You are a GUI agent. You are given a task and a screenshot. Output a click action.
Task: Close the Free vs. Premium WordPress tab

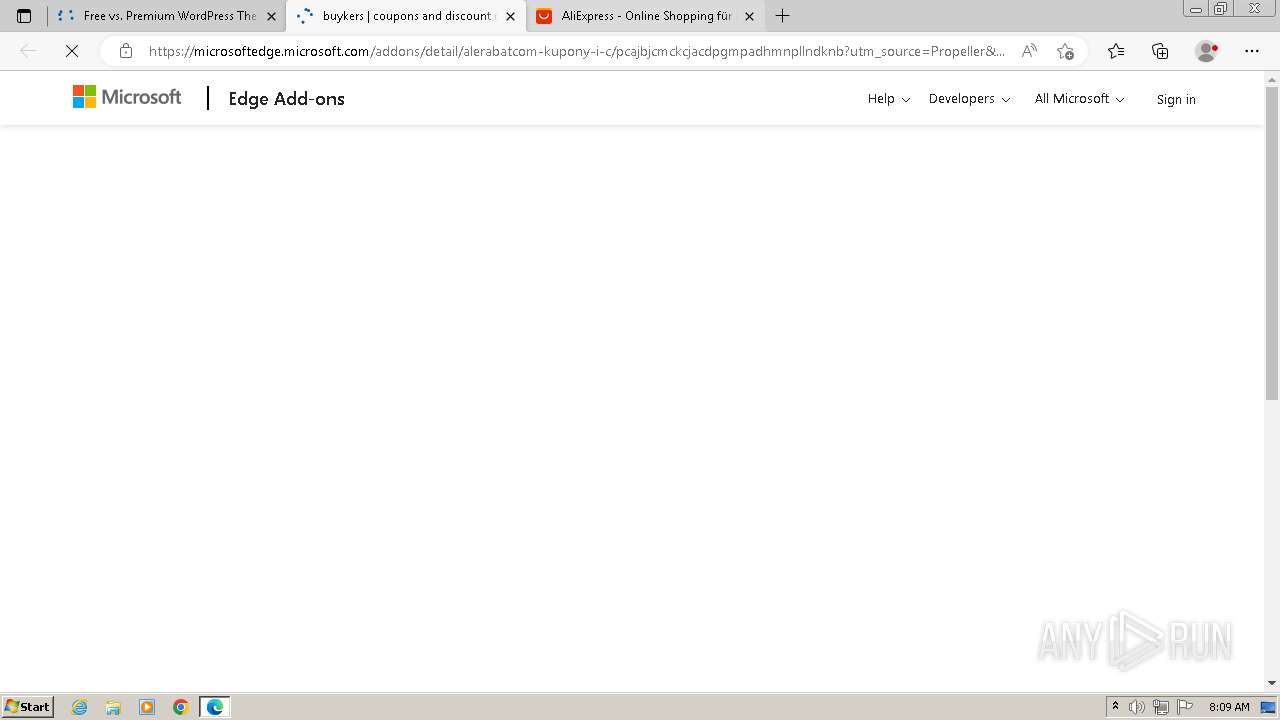(271, 16)
